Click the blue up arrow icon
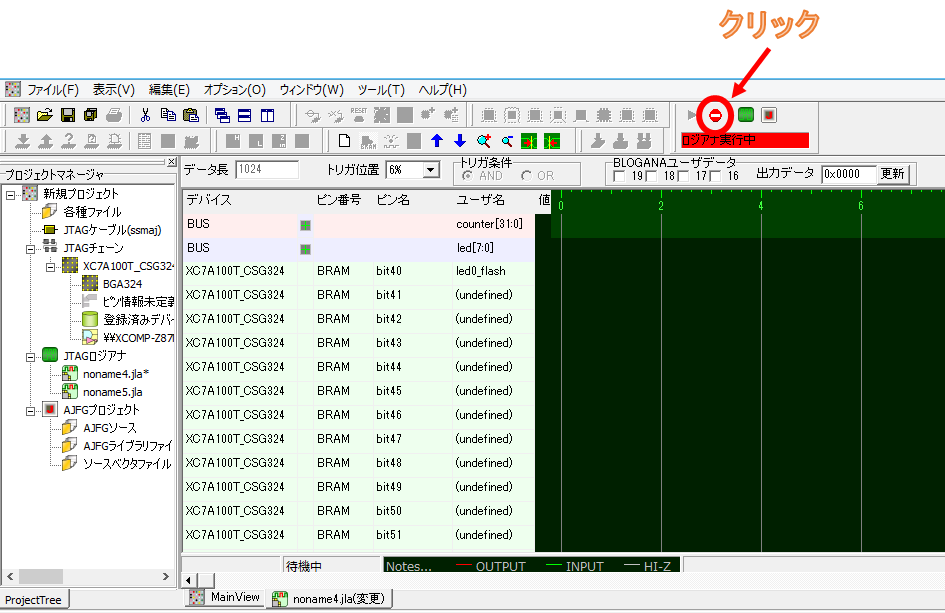This screenshot has width=945, height=613. click(x=436, y=141)
